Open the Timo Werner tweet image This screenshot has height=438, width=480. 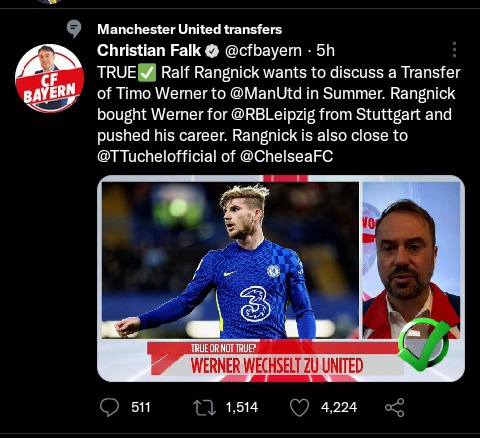coord(281,278)
